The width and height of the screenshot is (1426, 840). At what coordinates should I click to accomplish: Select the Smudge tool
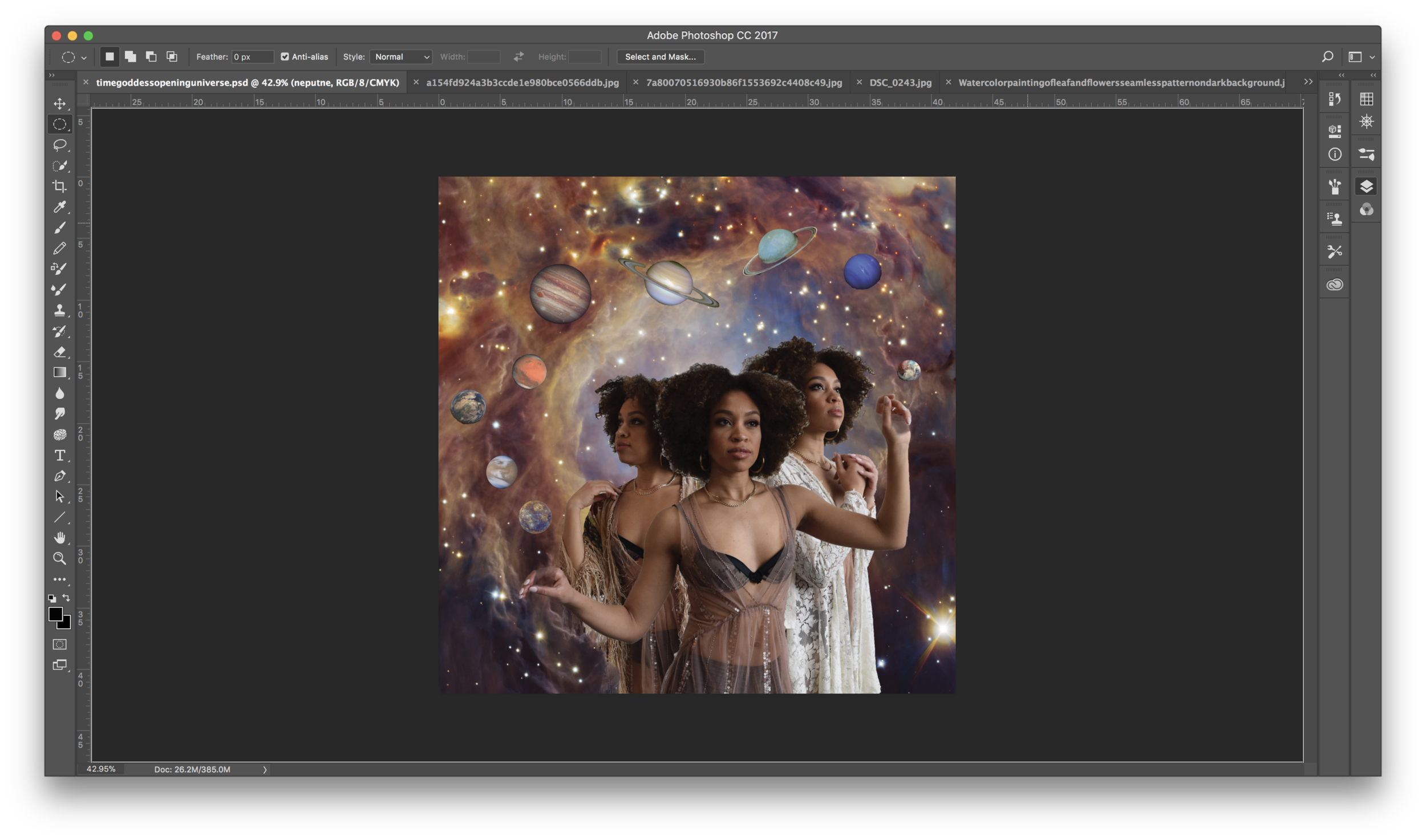pos(59,413)
